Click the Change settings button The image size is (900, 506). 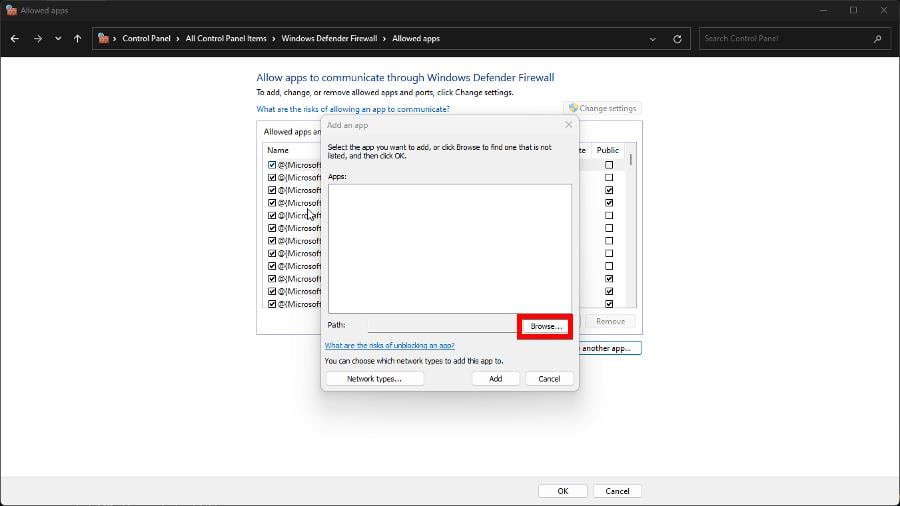pos(603,108)
